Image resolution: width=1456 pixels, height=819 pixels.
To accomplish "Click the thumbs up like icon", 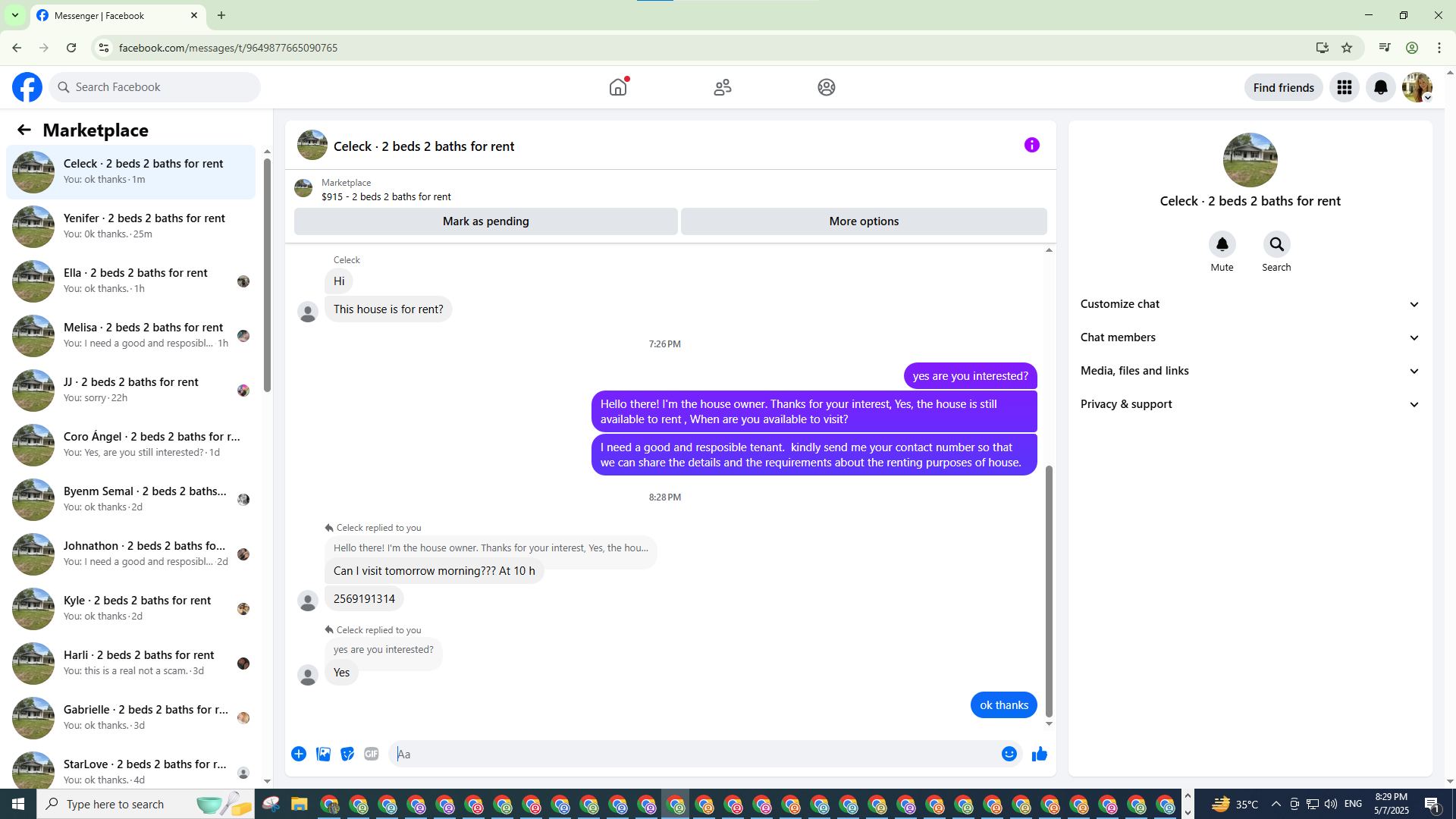I will (x=1039, y=754).
